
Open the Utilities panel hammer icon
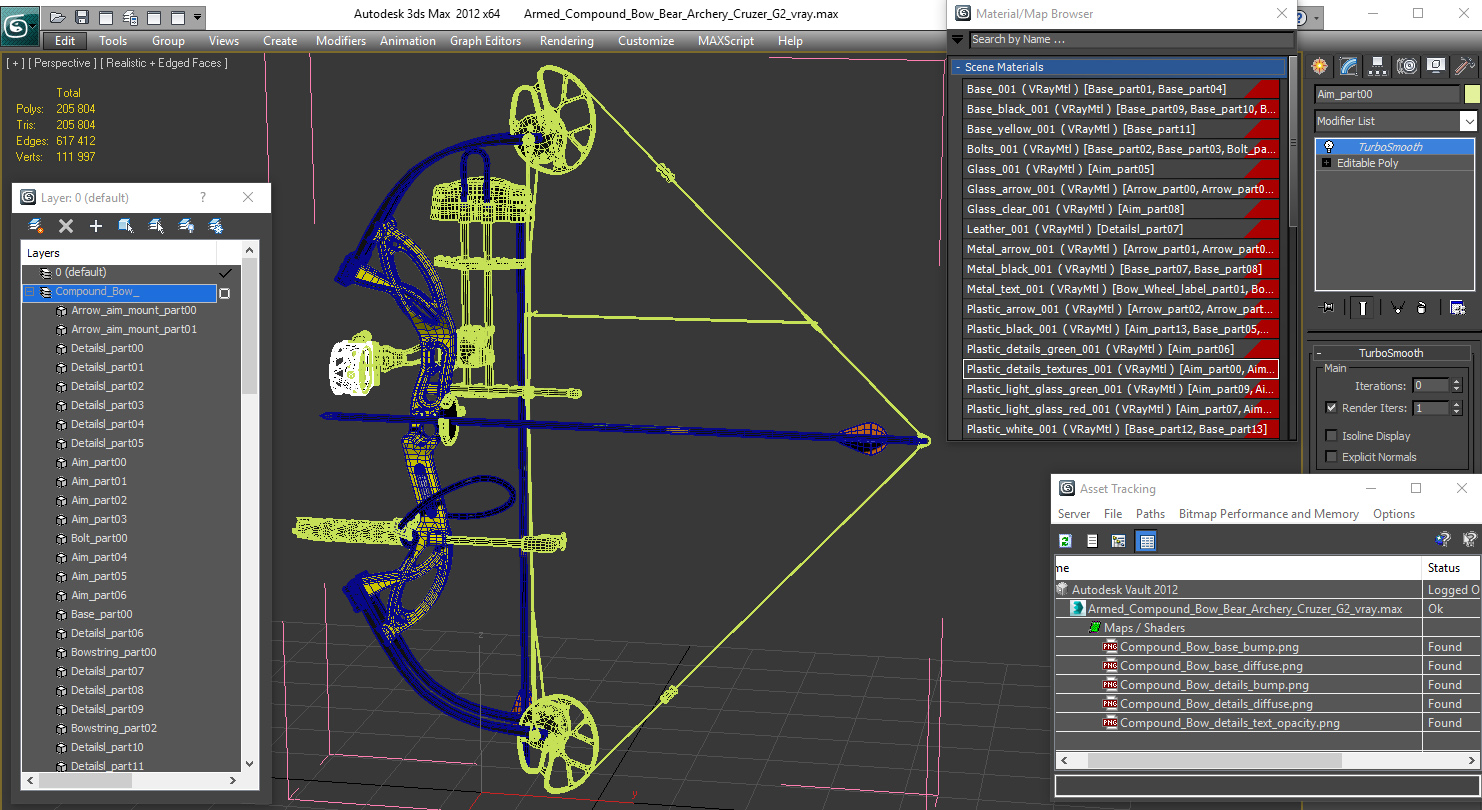[x=1465, y=66]
